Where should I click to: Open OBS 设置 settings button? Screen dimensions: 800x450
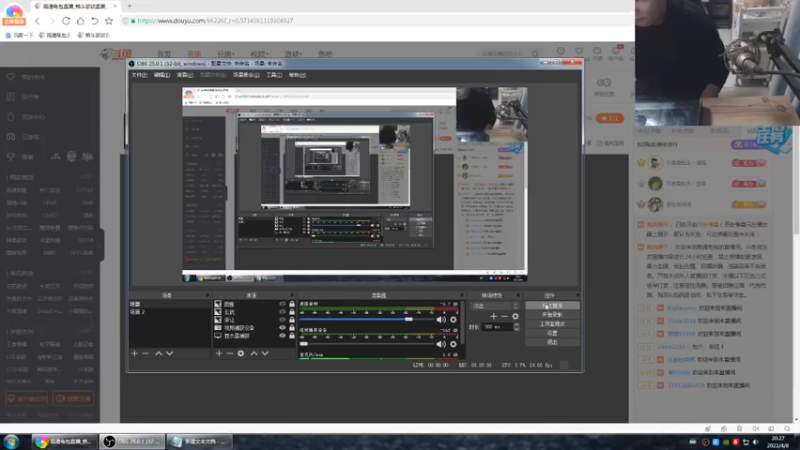coord(552,333)
